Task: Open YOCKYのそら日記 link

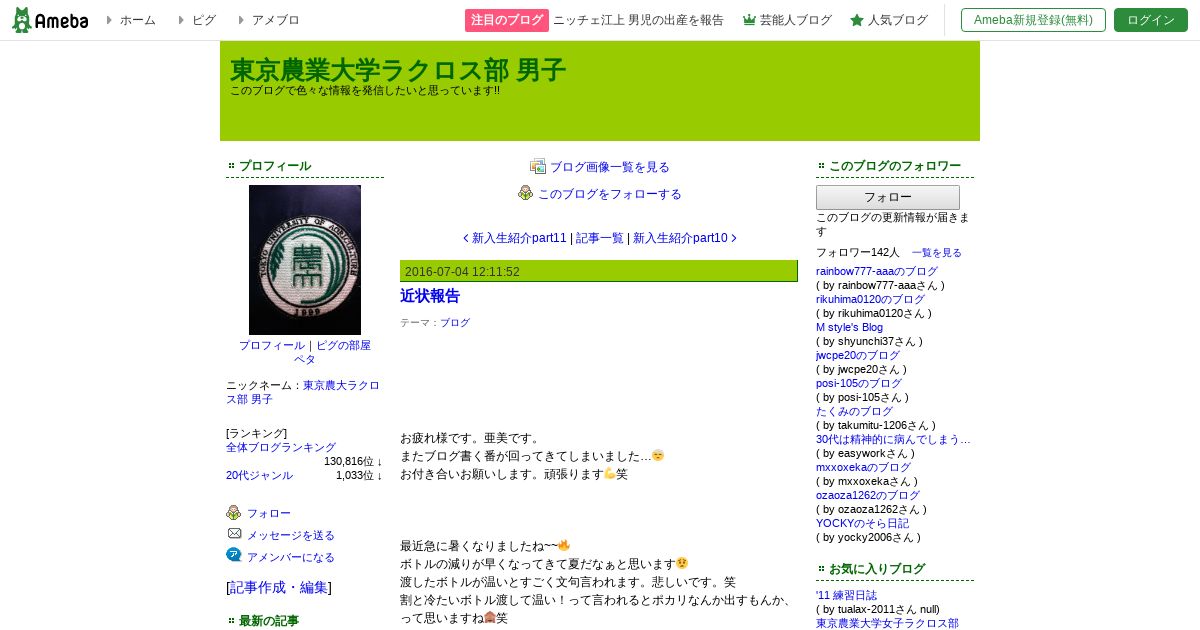Action: 862,523
